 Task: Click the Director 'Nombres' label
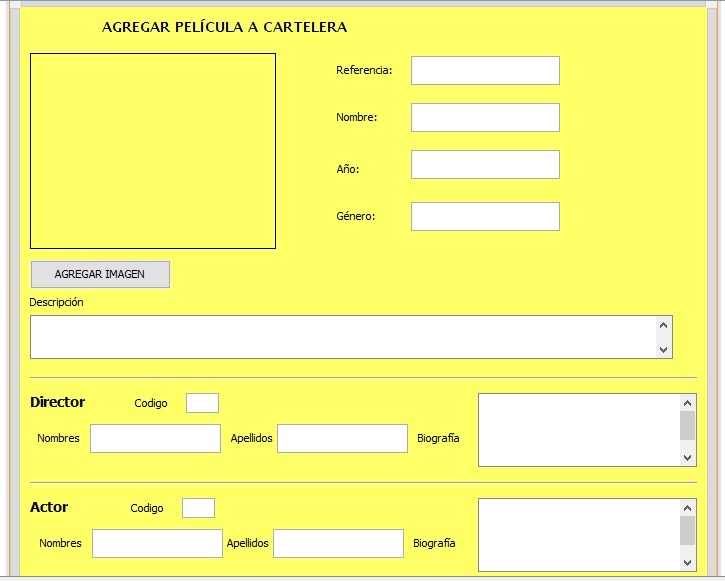click(x=58, y=438)
